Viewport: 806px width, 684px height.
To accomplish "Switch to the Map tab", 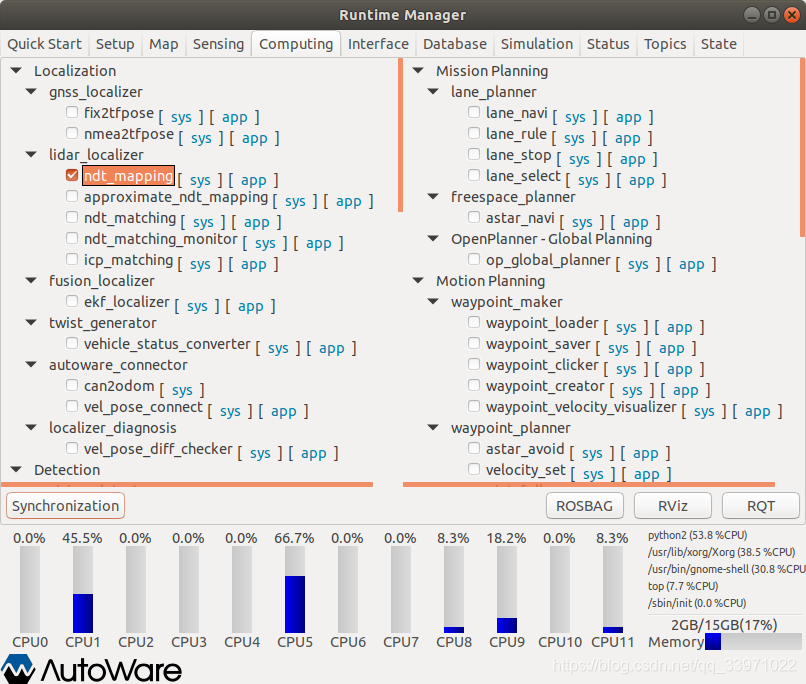I will point(163,44).
